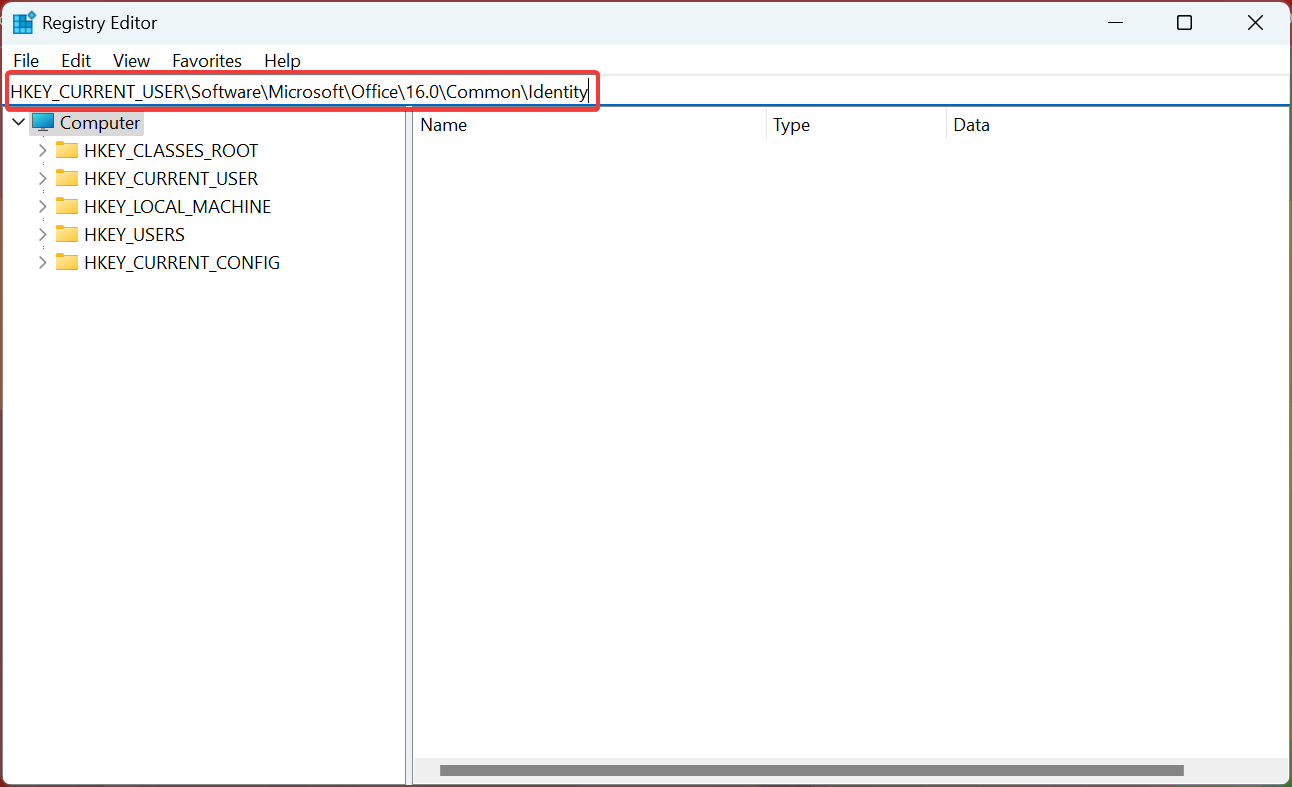Open the Edit menu
The image size is (1292, 787).
click(76, 61)
